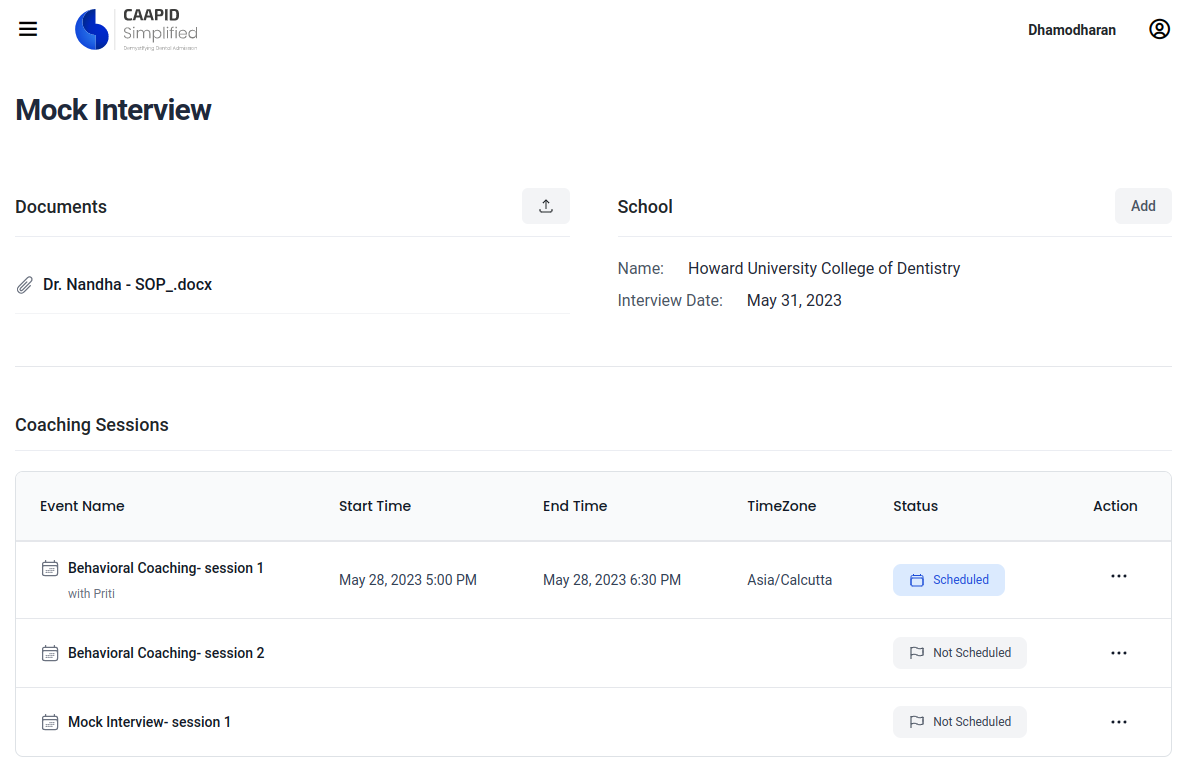Click the 'with Priti' coach label
This screenshot has width=1187, height=777.
pos(92,594)
